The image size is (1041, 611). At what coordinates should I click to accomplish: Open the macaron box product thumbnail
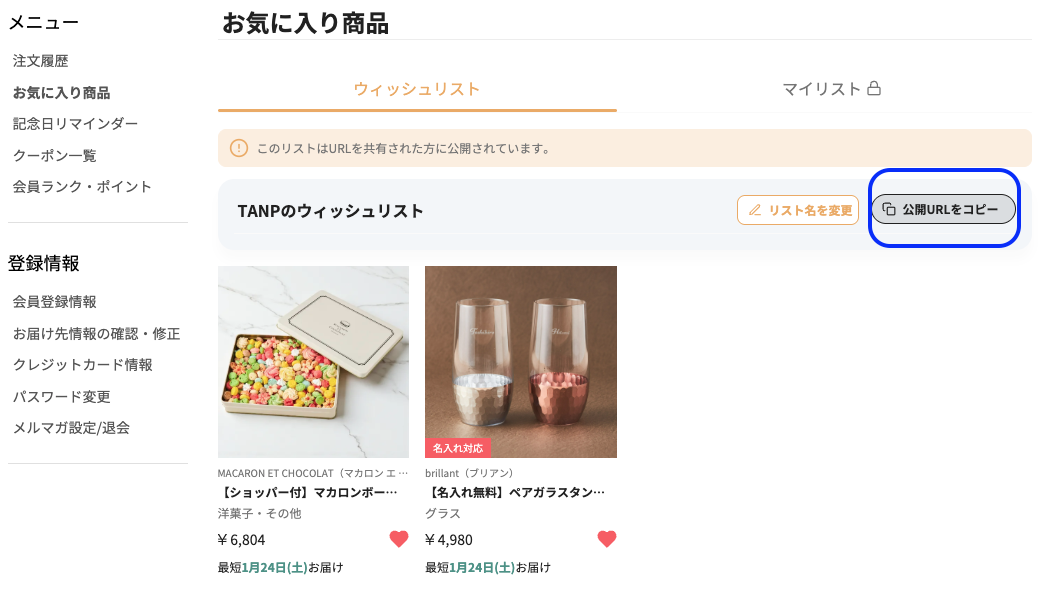pos(313,361)
